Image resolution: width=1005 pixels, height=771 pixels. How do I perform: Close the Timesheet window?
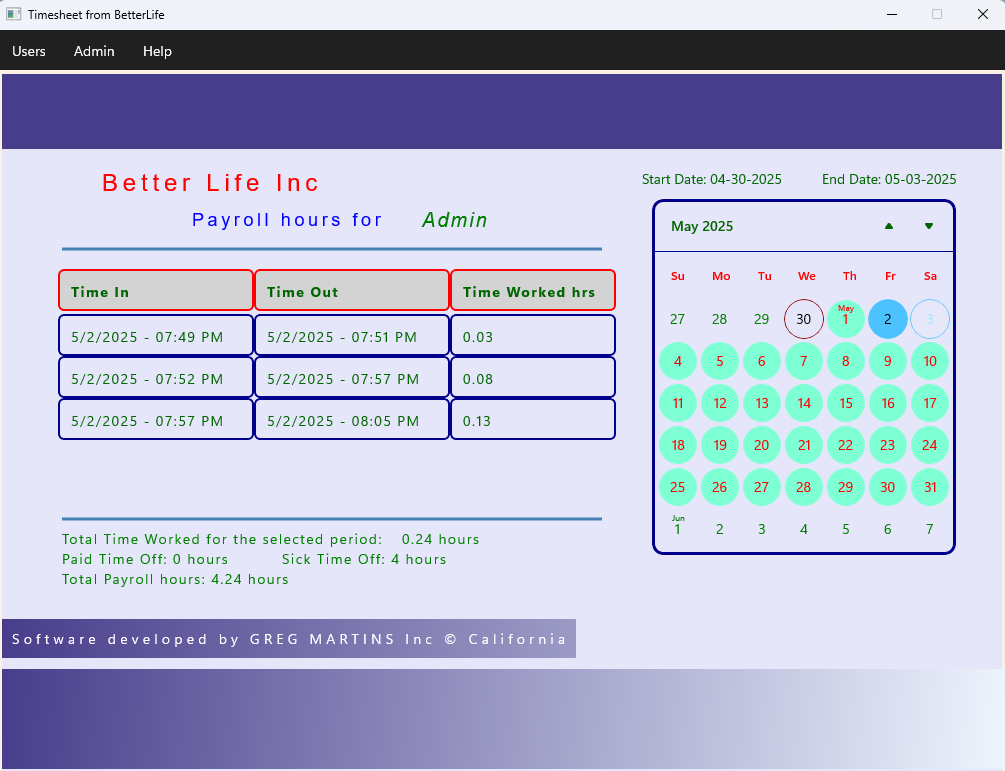(982, 14)
